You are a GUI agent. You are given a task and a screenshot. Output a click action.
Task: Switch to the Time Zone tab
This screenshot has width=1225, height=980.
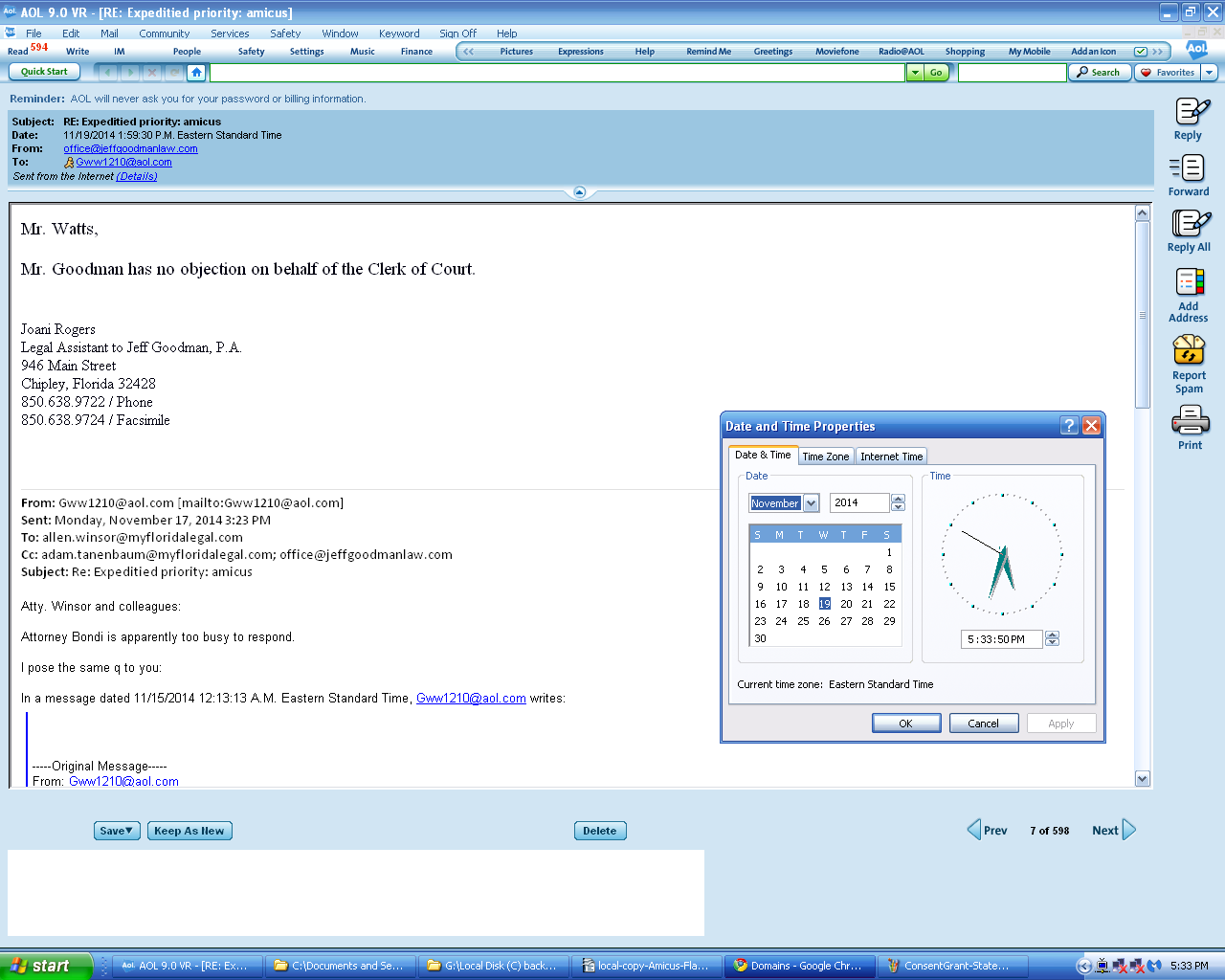[826, 457]
